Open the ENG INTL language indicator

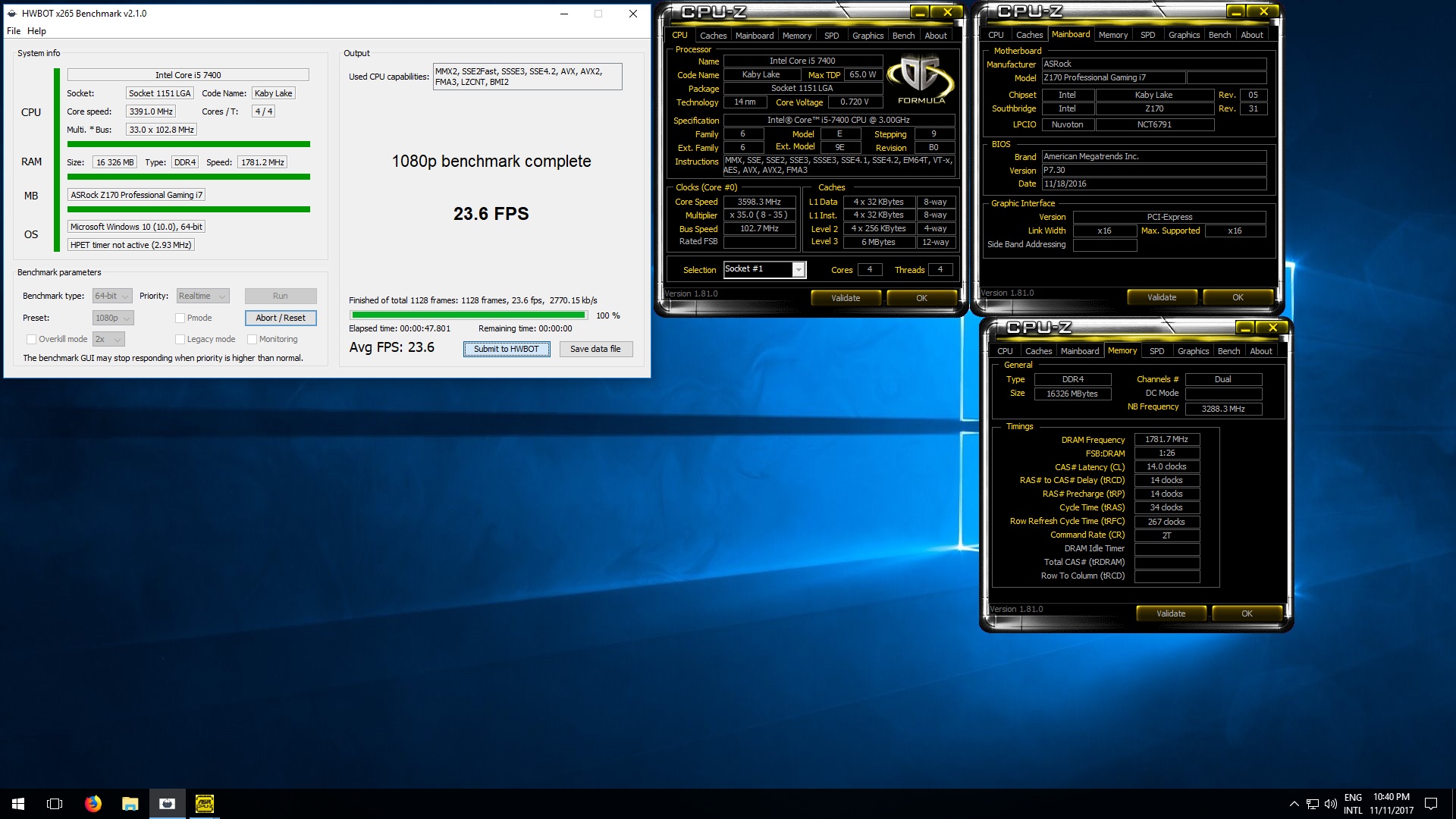click(1353, 804)
